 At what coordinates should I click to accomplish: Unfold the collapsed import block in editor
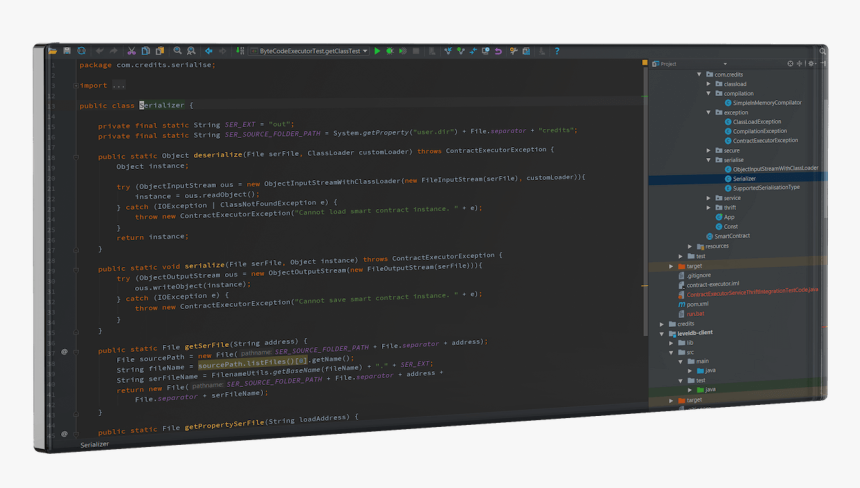76,86
